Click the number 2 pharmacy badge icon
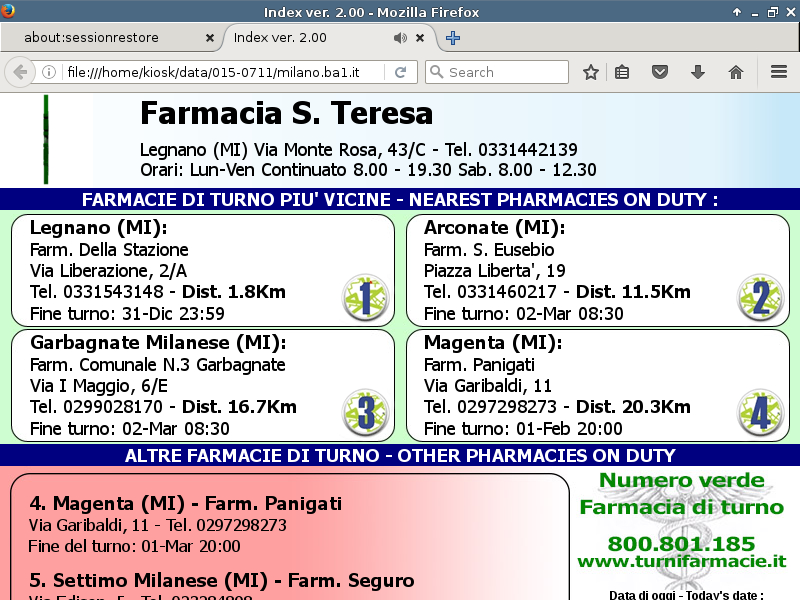This screenshot has width=800, height=600. 760,298
